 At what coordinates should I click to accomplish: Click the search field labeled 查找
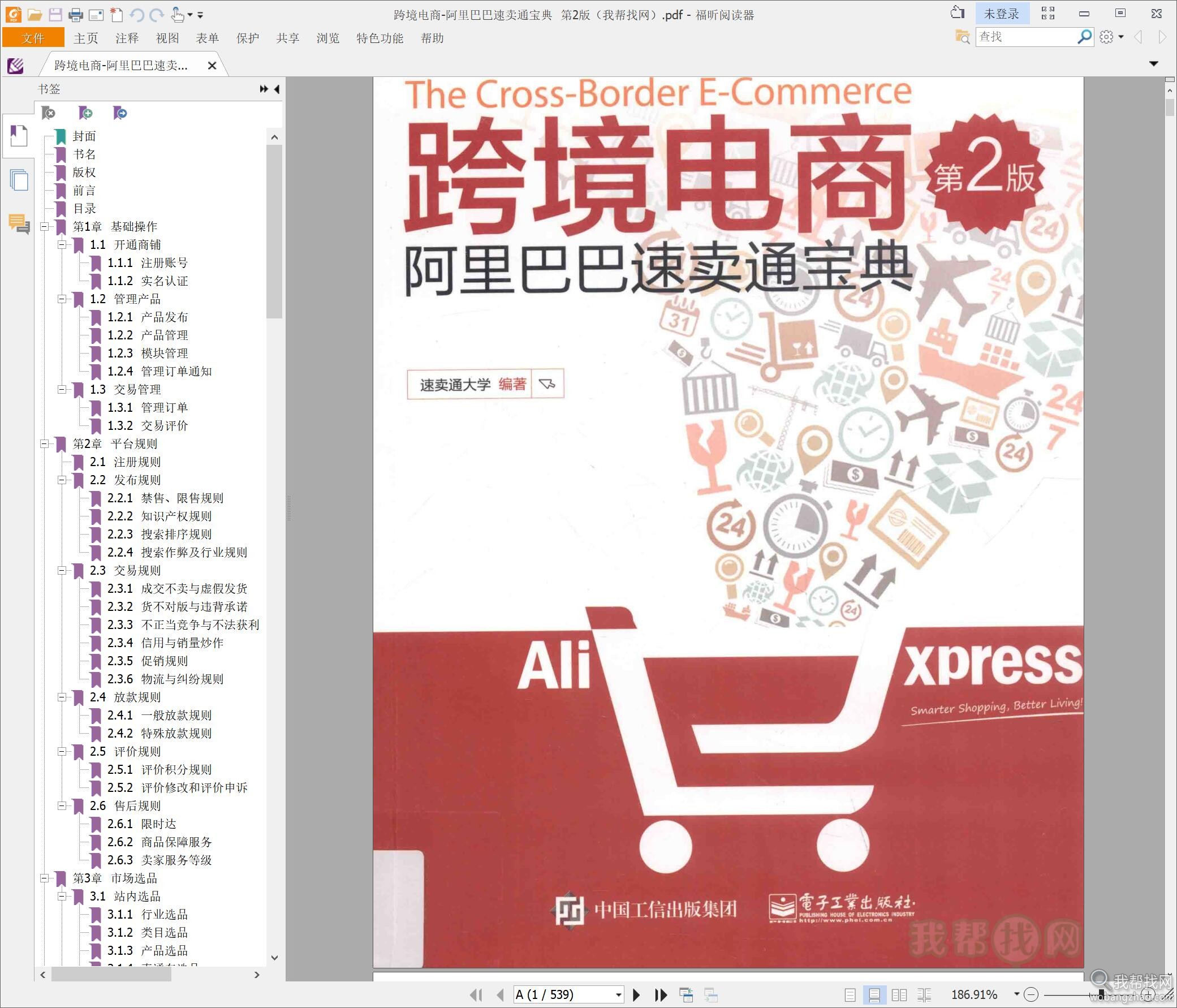pos(1026,37)
